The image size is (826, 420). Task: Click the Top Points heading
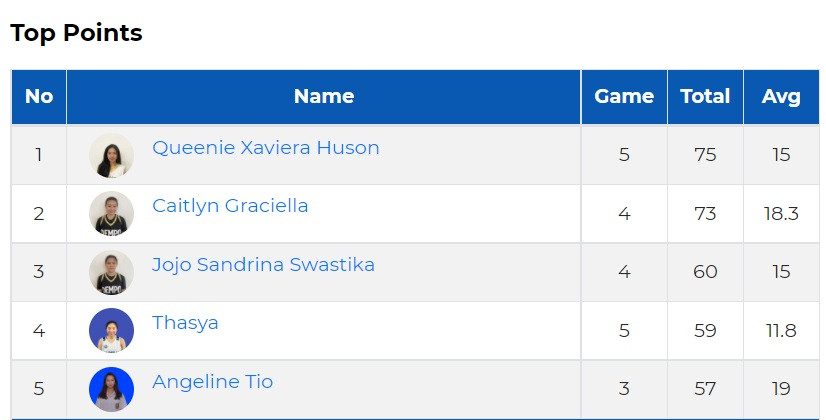point(76,33)
